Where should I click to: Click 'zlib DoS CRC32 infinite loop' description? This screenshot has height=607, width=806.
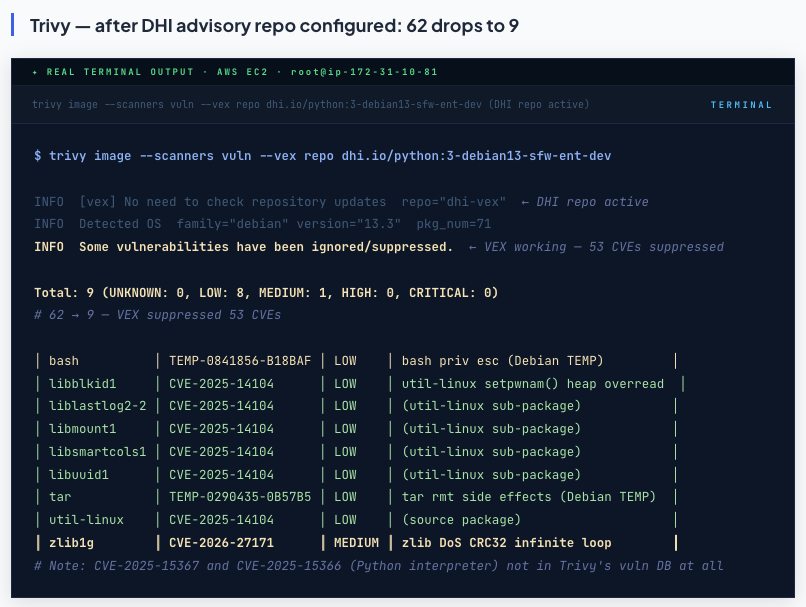[x=506, y=543]
